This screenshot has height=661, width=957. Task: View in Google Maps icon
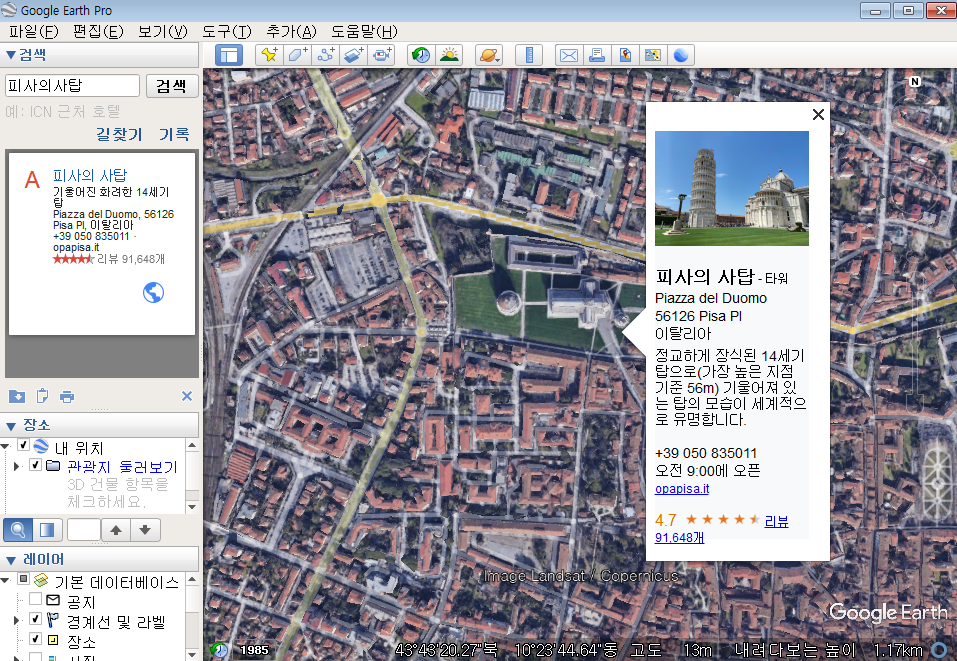(652, 55)
